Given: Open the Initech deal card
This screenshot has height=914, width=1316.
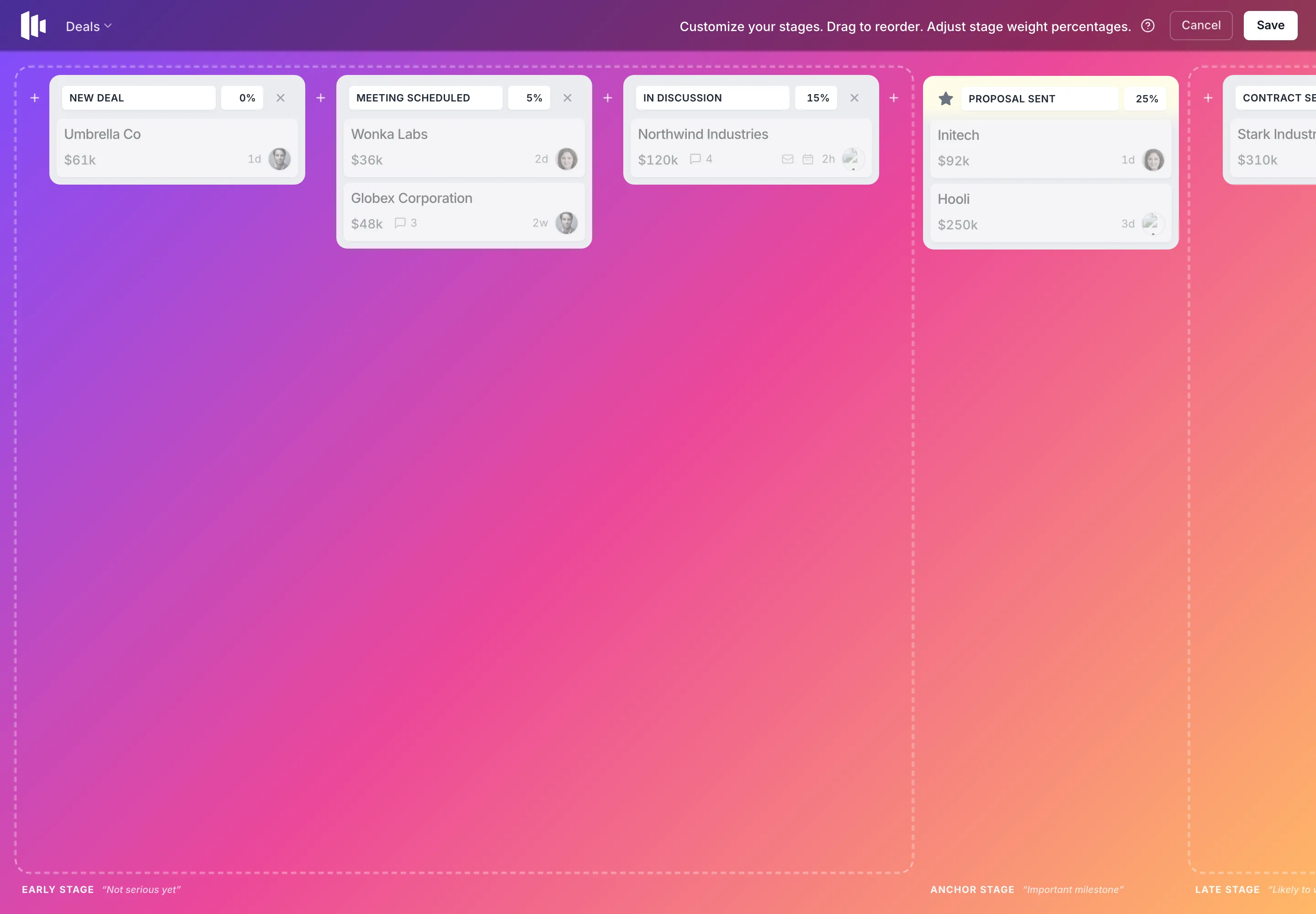Looking at the screenshot, I should 1050,149.
